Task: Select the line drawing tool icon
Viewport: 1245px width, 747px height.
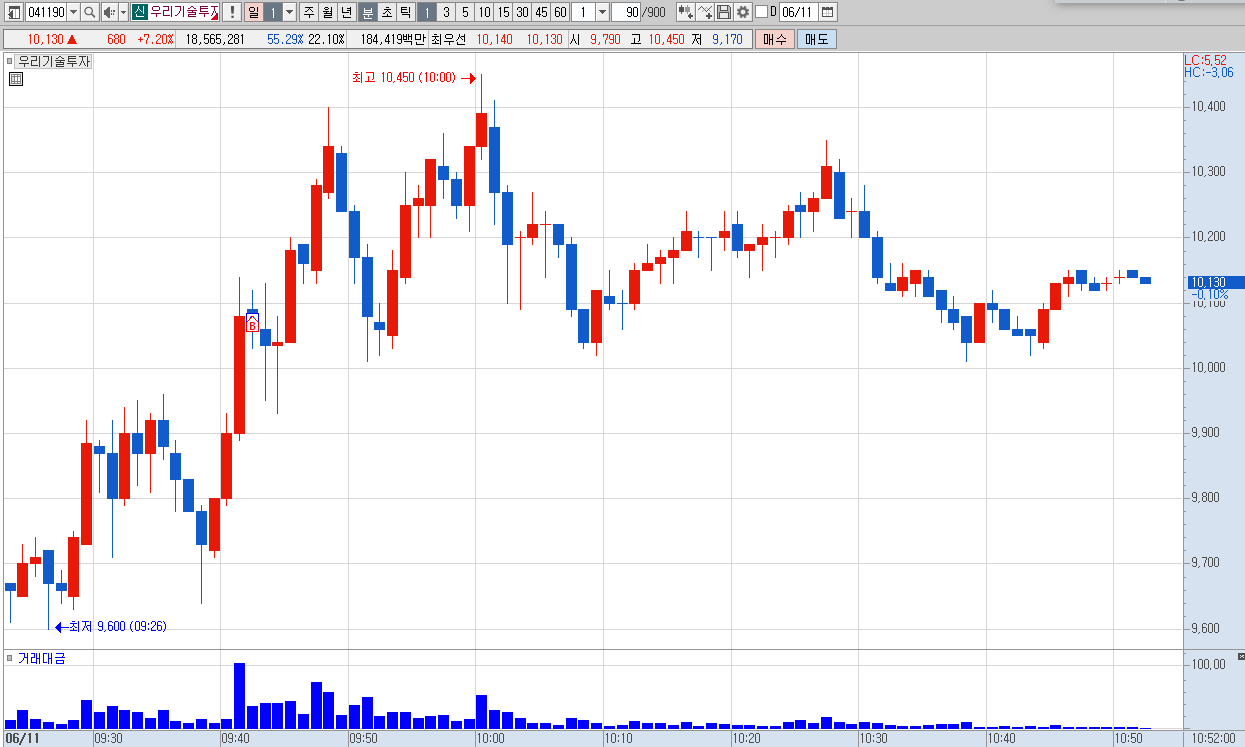Action: [705, 12]
